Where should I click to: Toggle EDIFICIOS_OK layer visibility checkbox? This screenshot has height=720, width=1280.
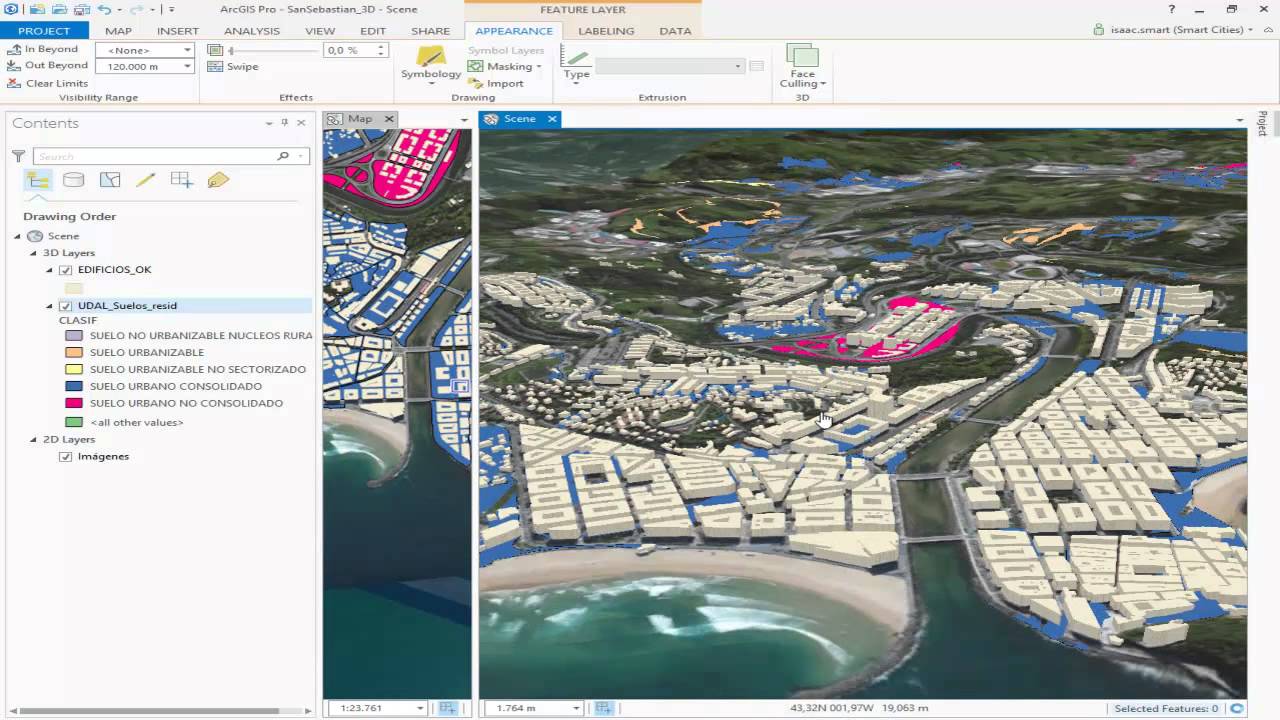tap(66, 270)
